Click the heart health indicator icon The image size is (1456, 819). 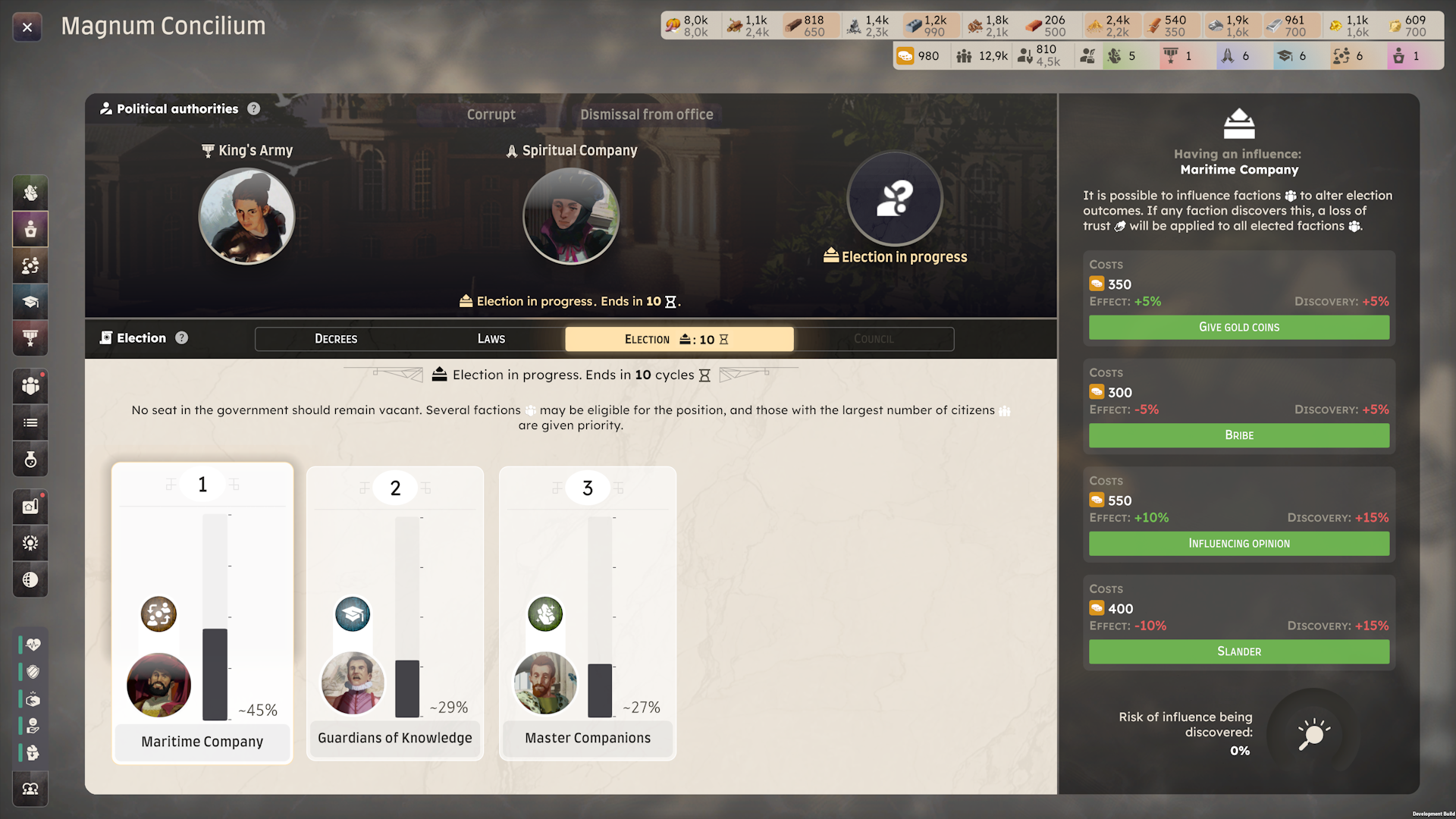click(33, 645)
